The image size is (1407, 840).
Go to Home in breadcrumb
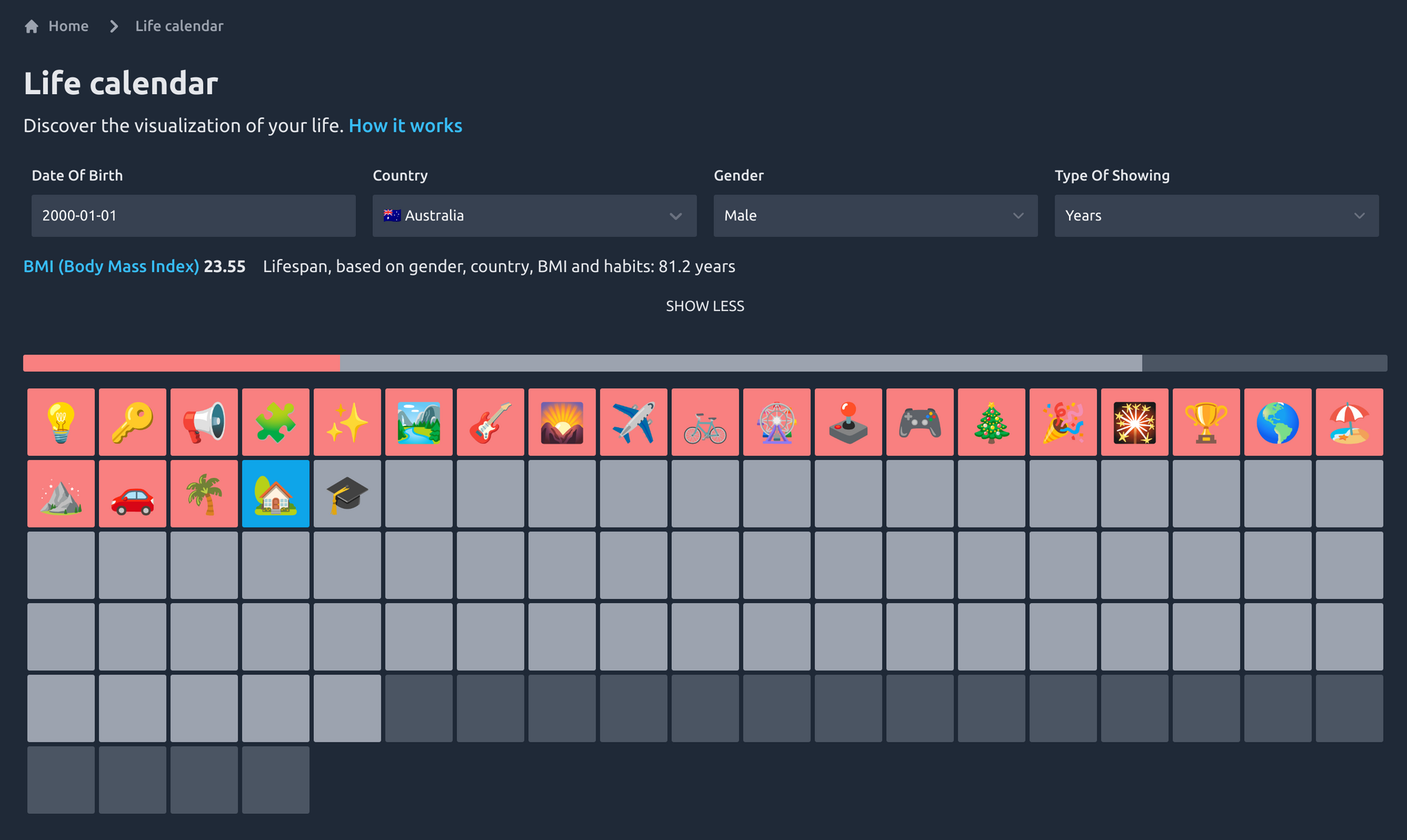pos(68,26)
